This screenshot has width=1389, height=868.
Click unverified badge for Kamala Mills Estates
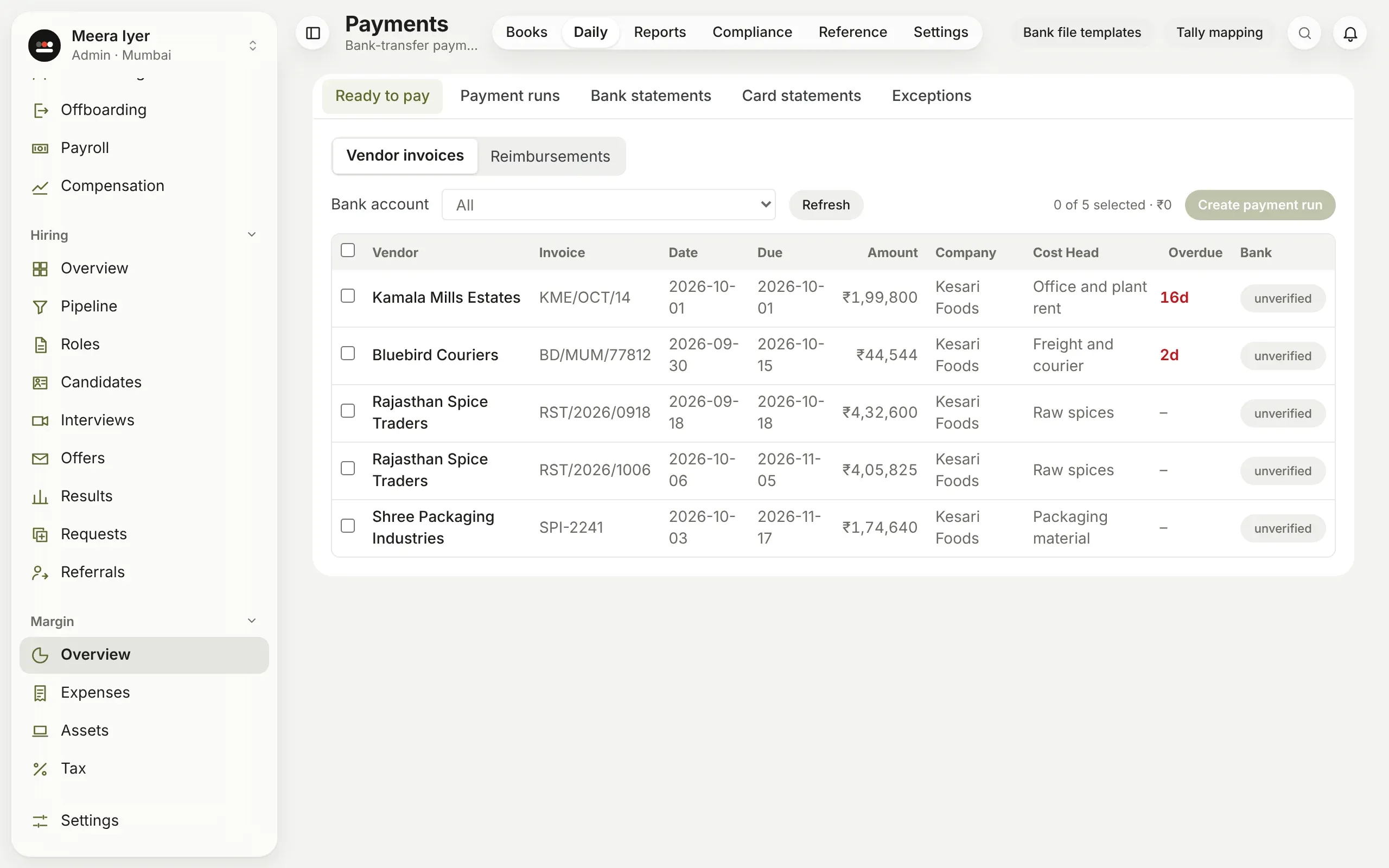(1282, 298)
